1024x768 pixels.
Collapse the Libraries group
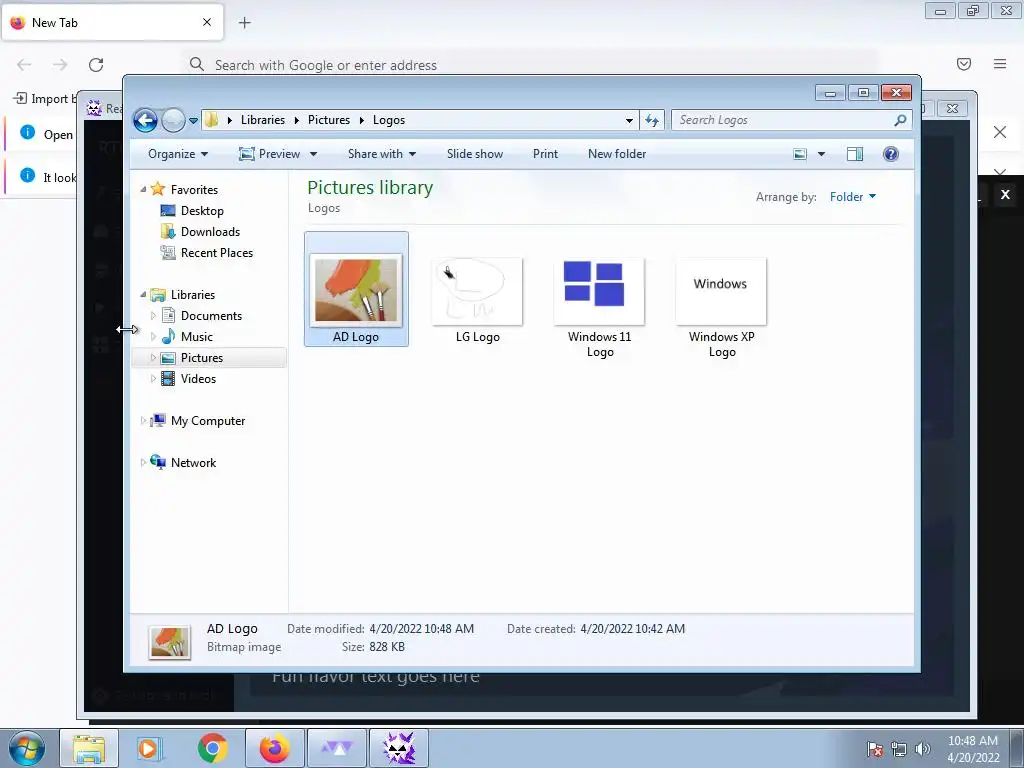(x=143, y=295)
